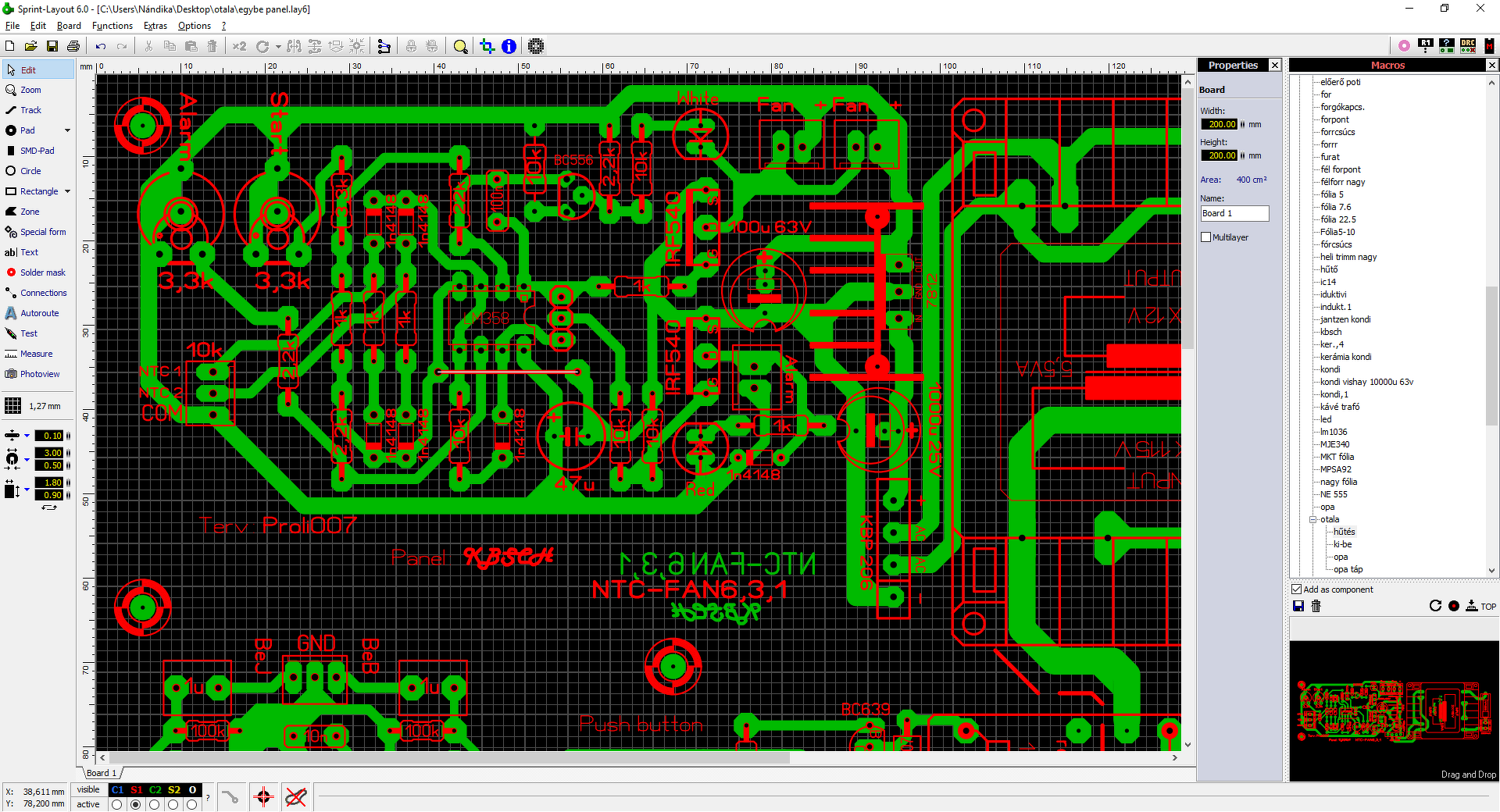Collapse the otala macro folder
Image resolution: width=1500 pixels, height=812 pixels.
pos(1313,519)
